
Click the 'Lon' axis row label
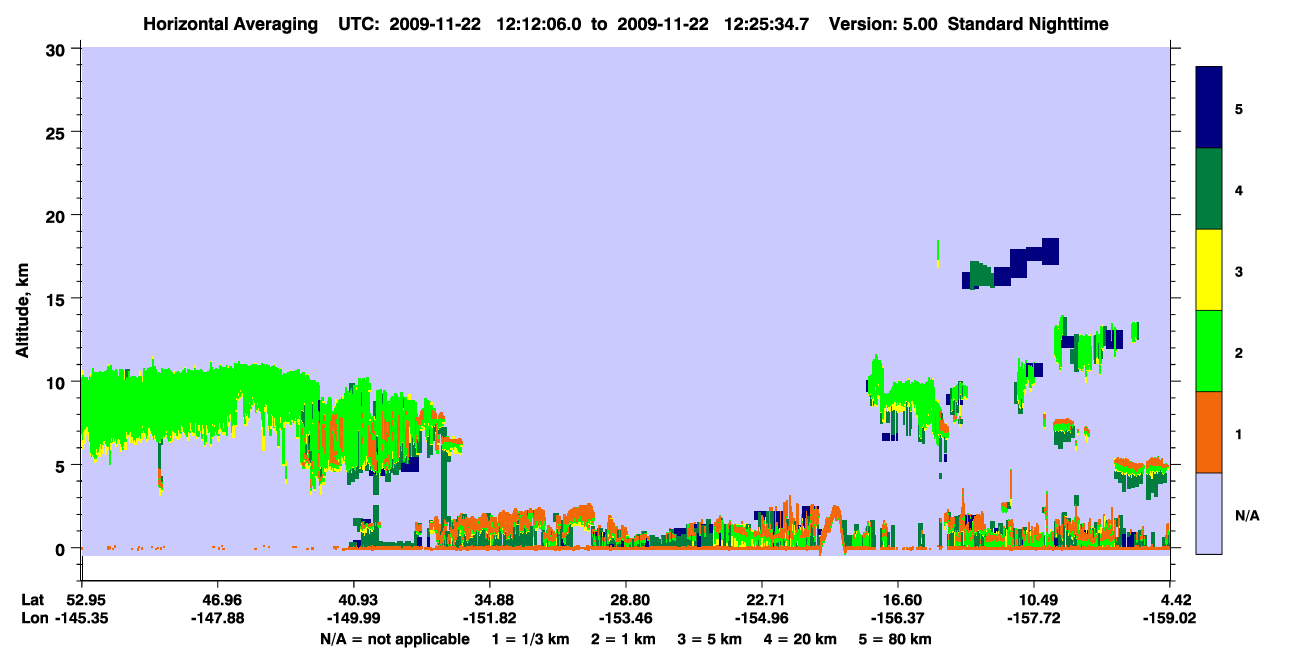coord(34,619)
